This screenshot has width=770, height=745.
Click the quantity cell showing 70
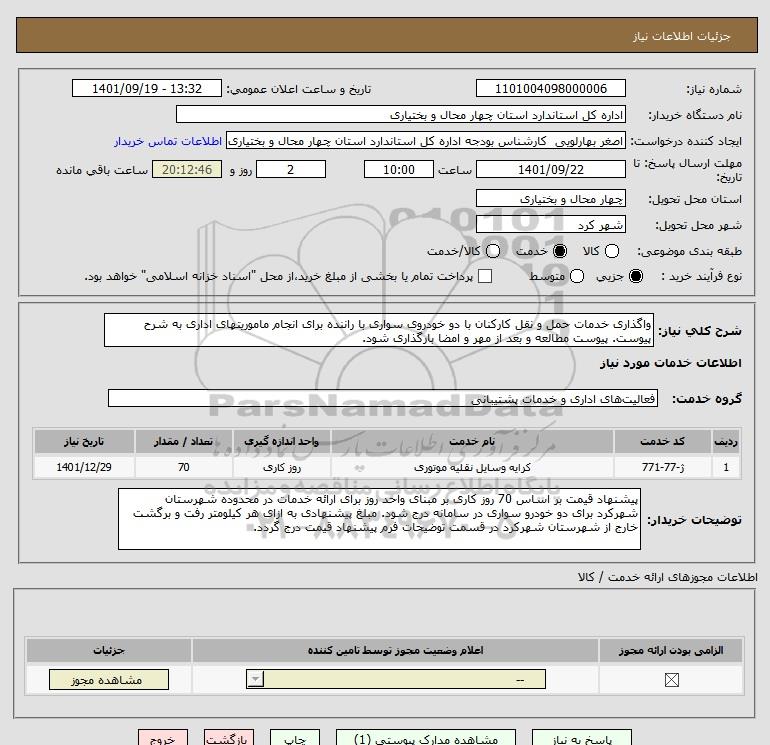183,467
